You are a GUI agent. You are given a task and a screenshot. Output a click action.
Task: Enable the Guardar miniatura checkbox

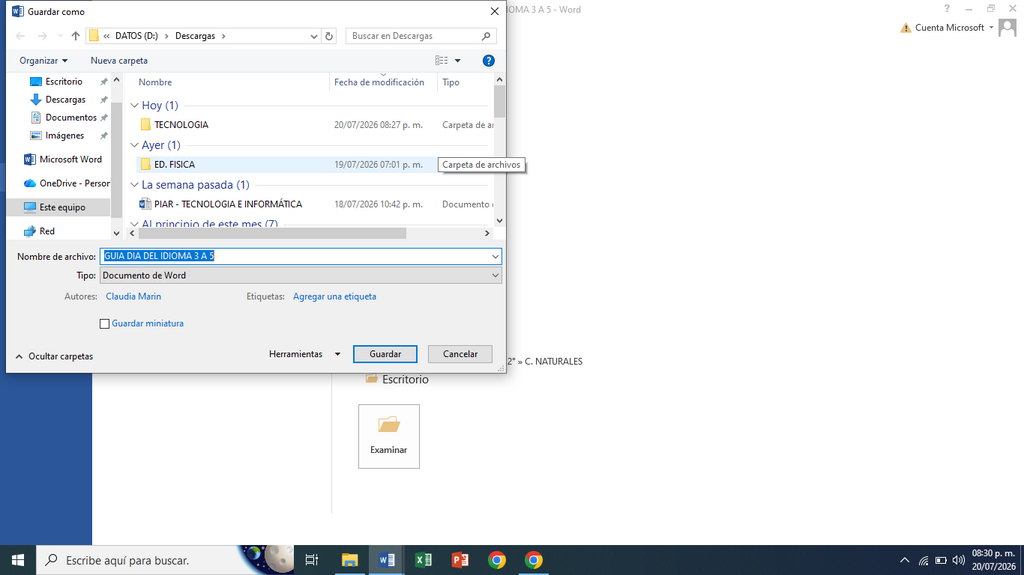[x=104, y=323]
